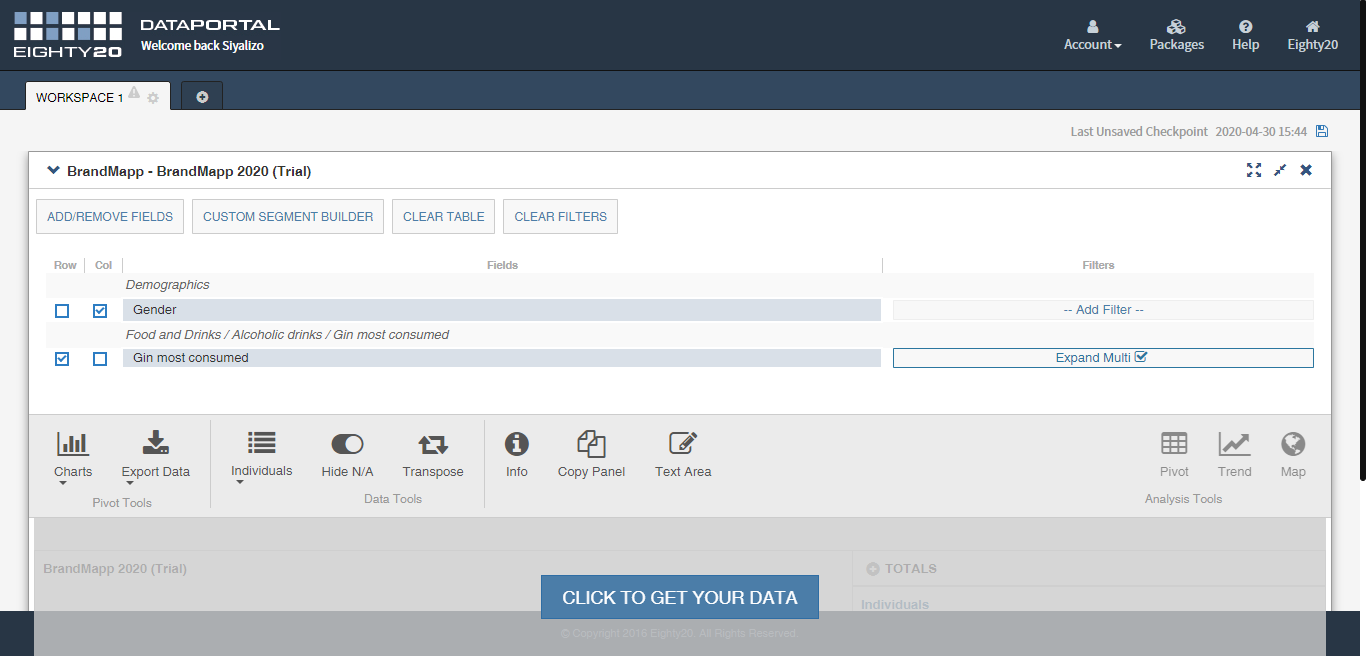1366x656 pixels.
Task: Expand the BrandMapp panel to fullscreen
Action: [x=1254, y=170]
